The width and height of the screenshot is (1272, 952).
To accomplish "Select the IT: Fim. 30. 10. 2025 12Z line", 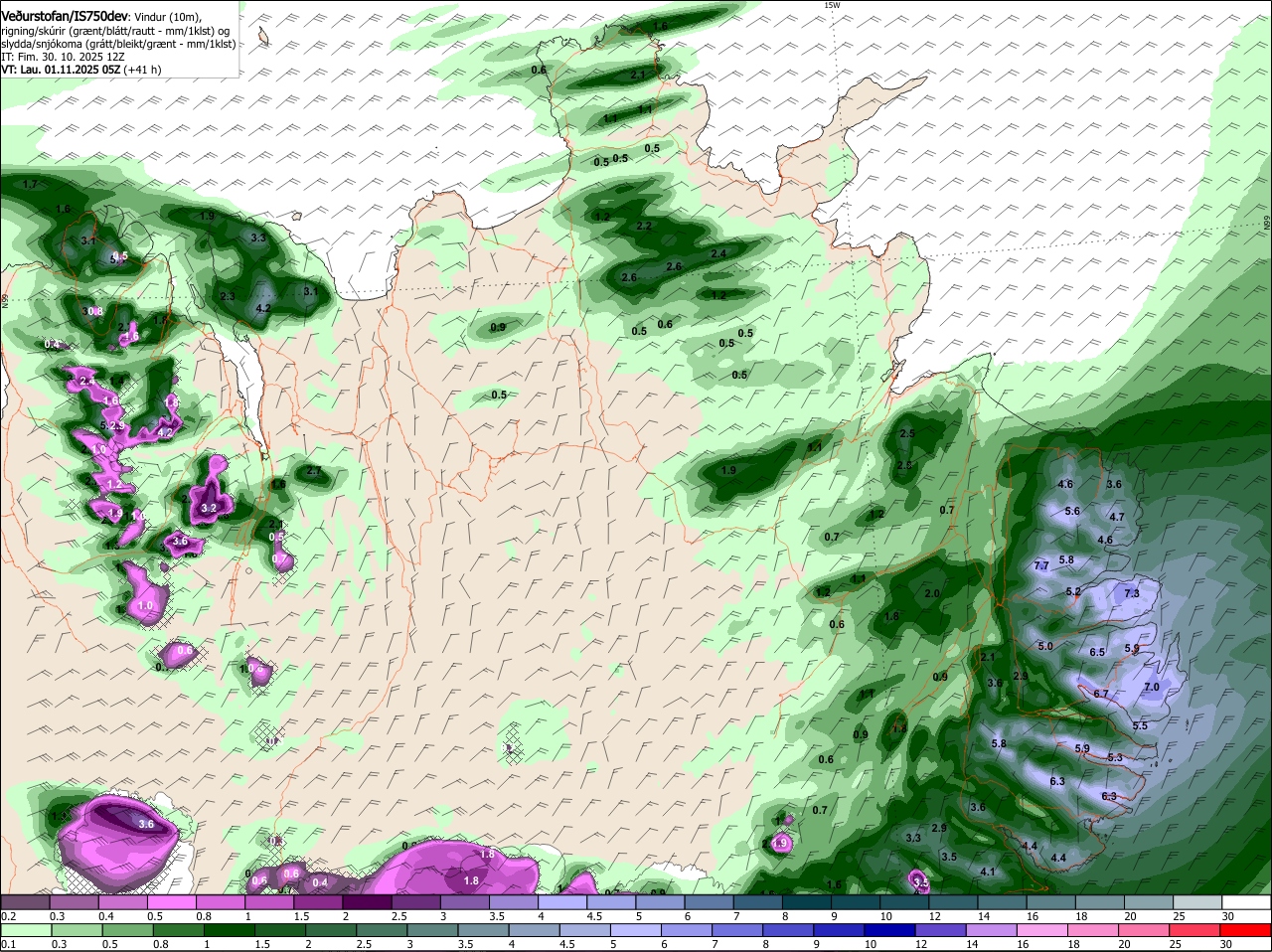I will [63, 57].
